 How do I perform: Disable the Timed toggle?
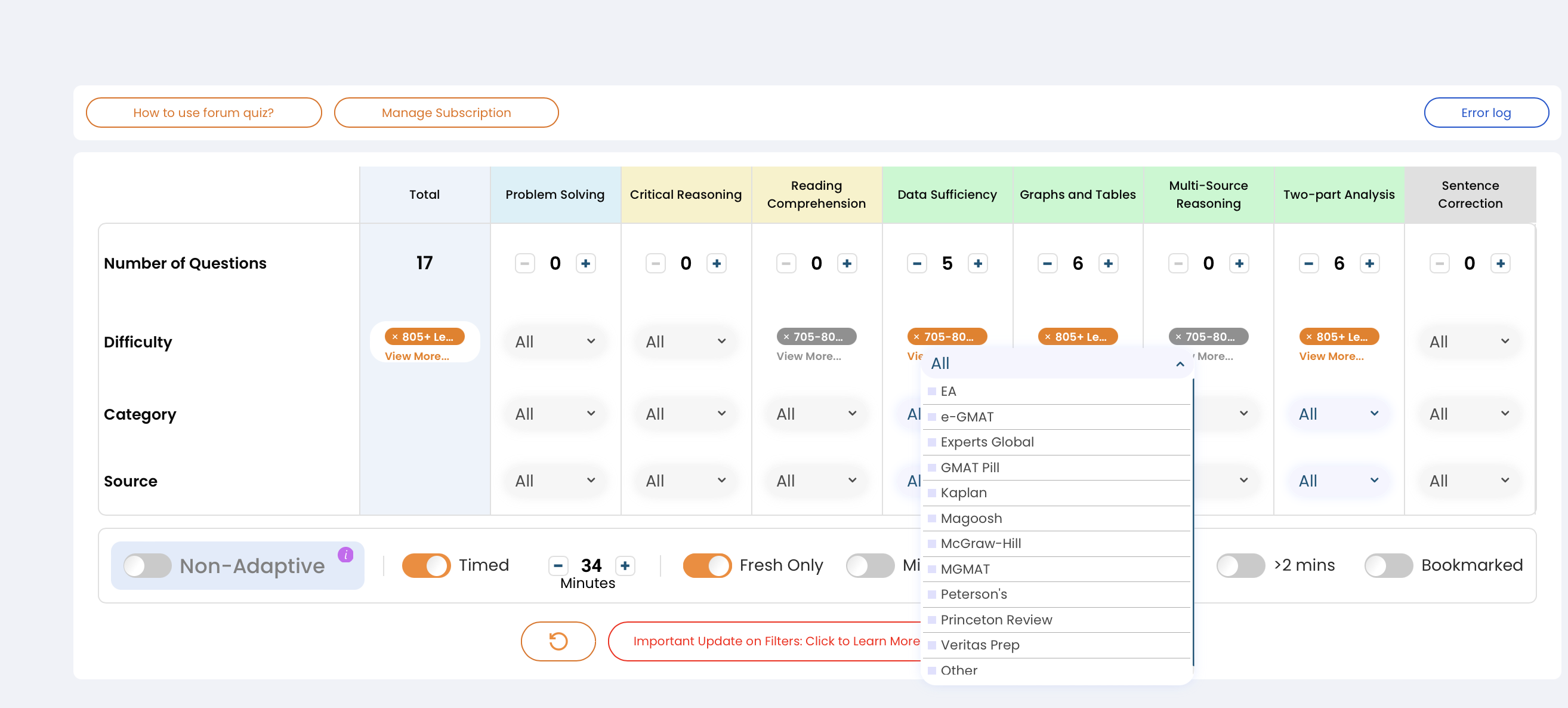(x=426, y=565)
